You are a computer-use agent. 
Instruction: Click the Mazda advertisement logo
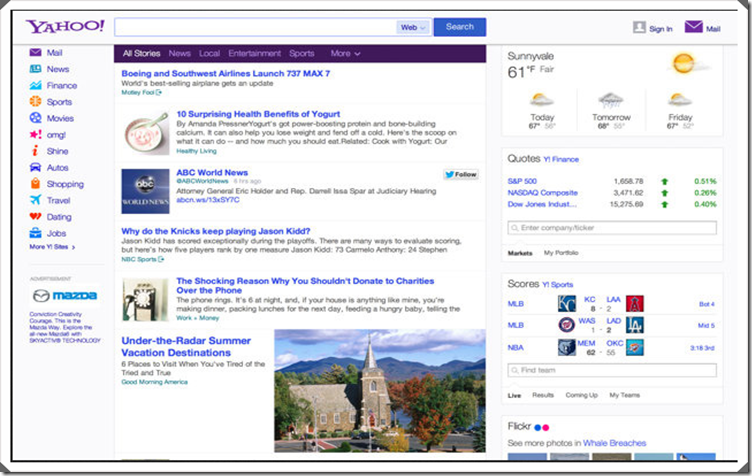click(65, 295)
